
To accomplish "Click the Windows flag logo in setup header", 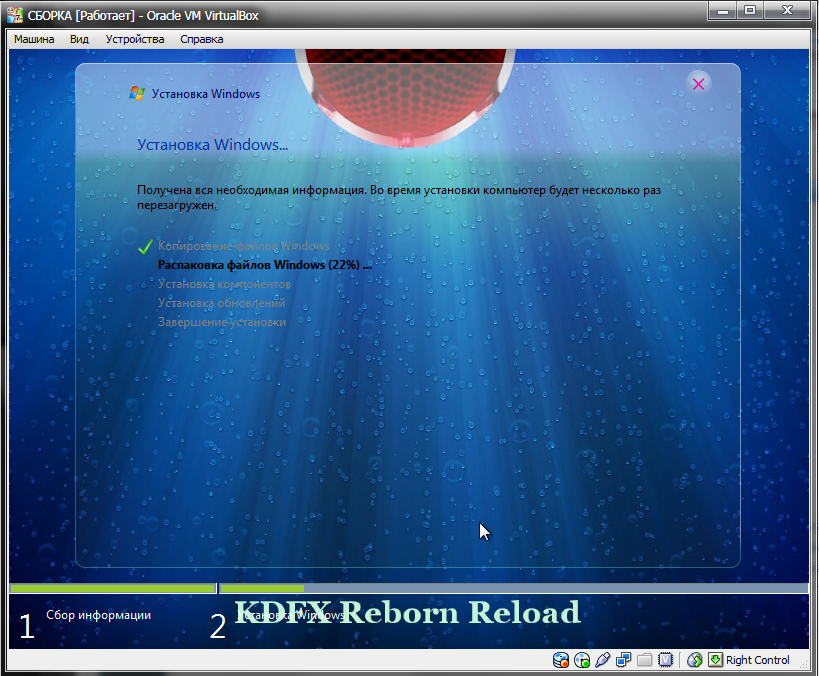I will (137, 94).
